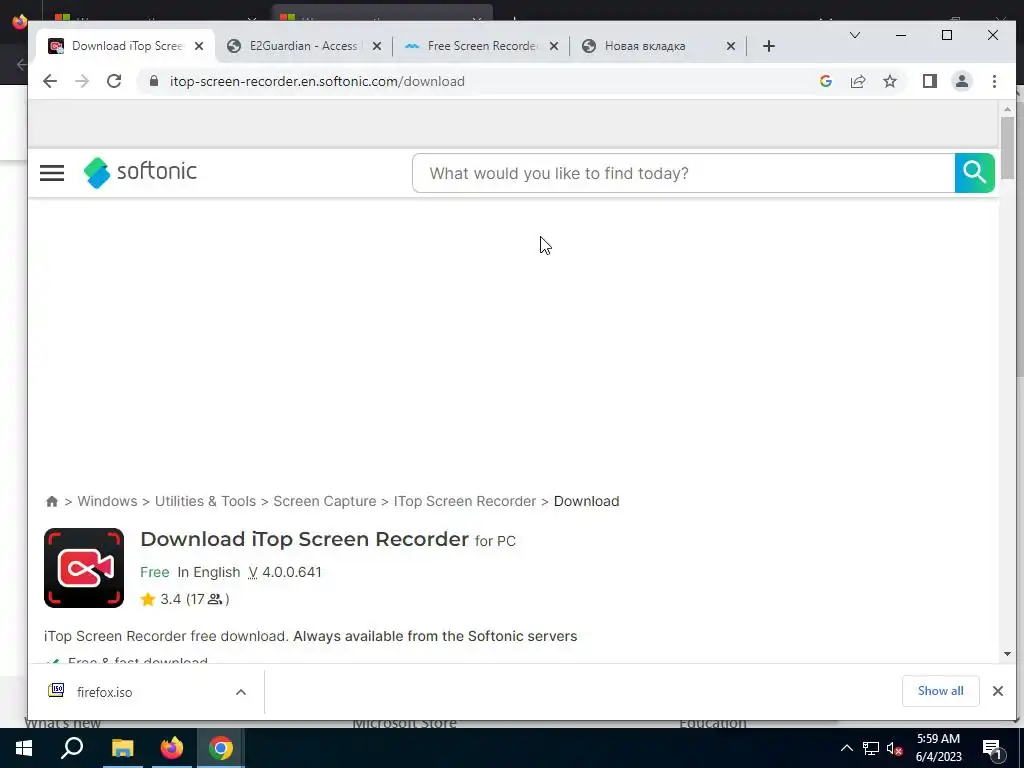Open firefox.iso download item

point(104,692)
